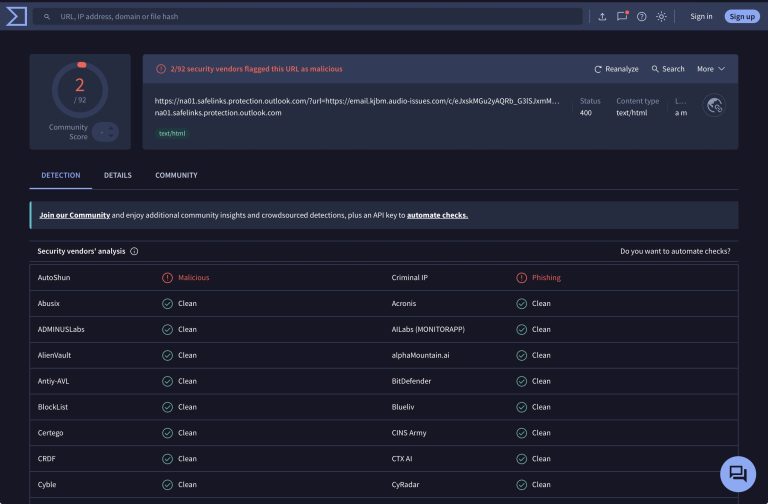Open the Join our Community link

pyautogui.click(x=74, y=215)
